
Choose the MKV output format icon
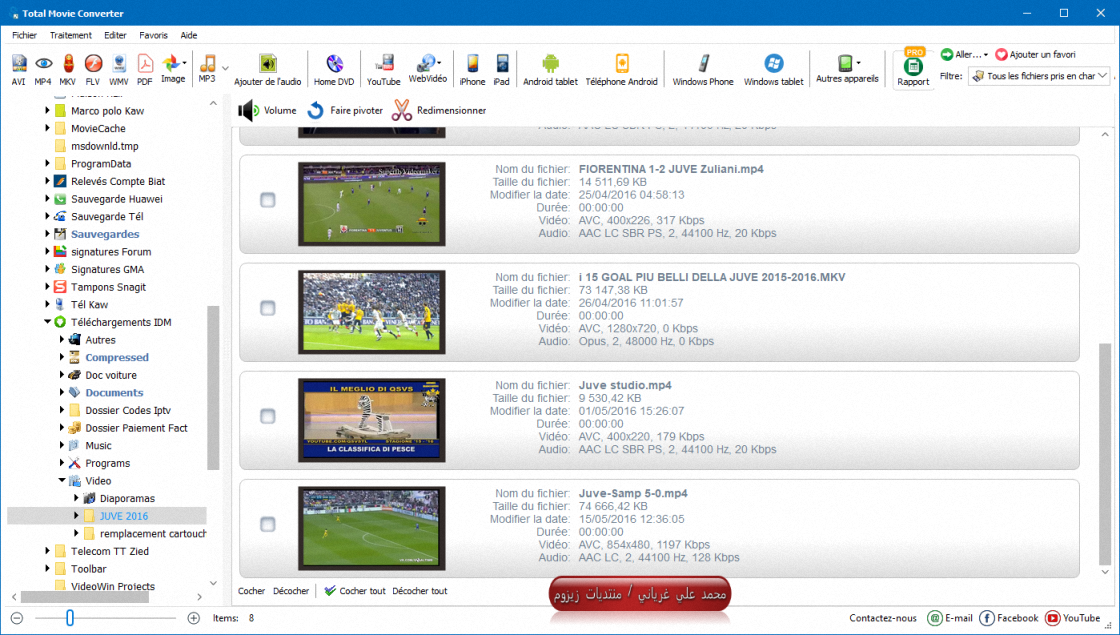68,68
